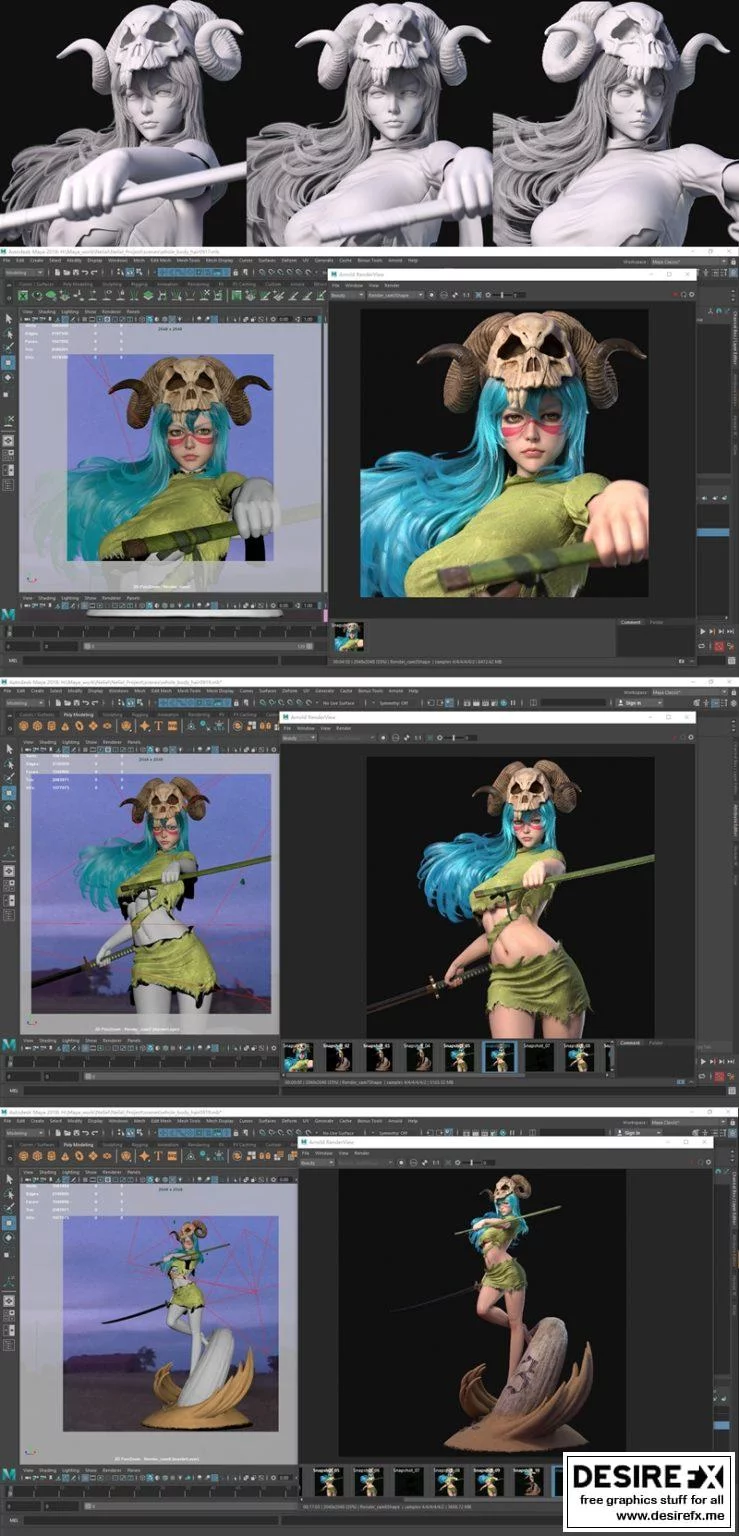Click the Type 'T' icon on the half-body window's shelf

click(x=158, y=726)
